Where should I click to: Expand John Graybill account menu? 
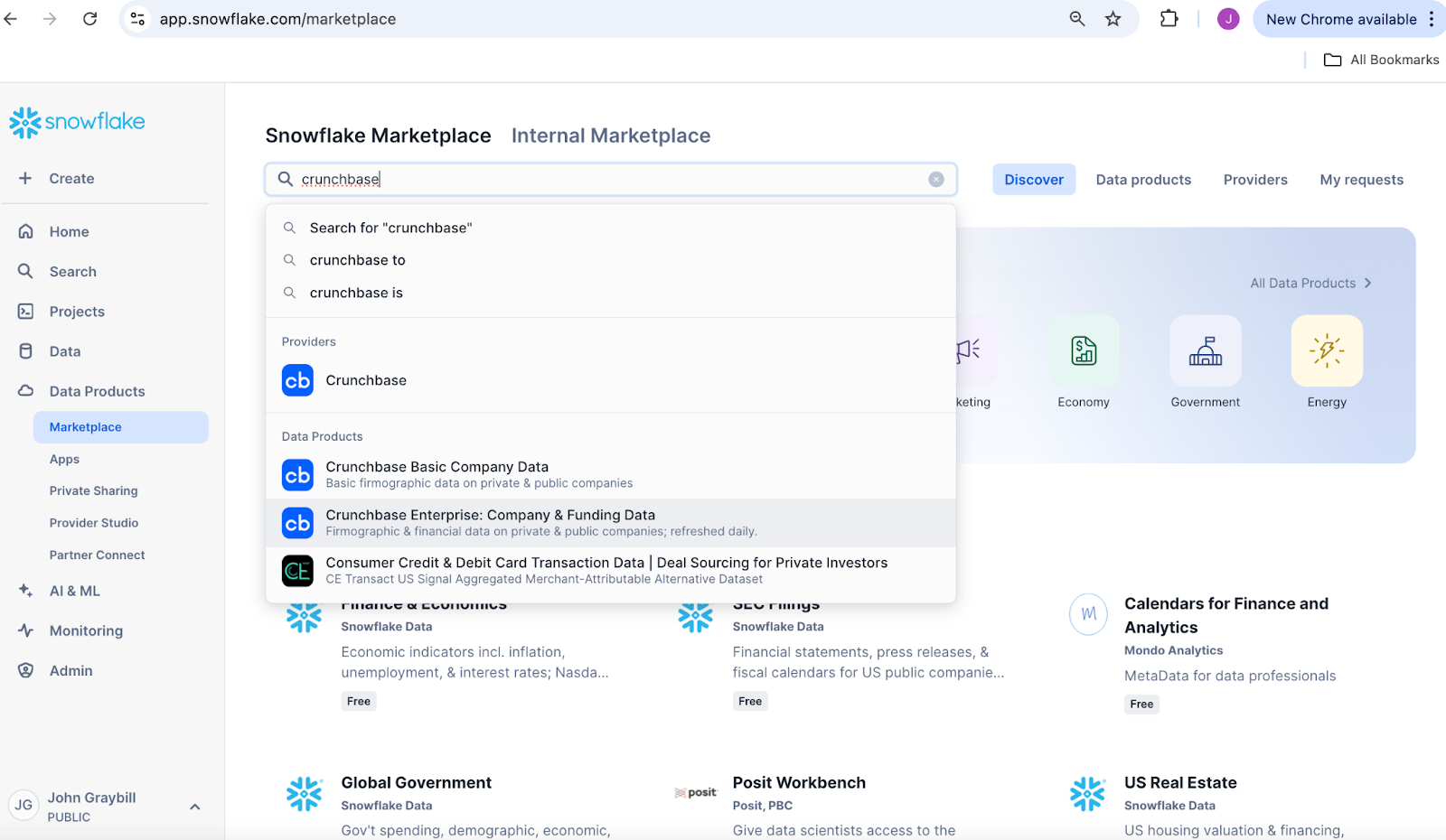click(x=194, y=807)
